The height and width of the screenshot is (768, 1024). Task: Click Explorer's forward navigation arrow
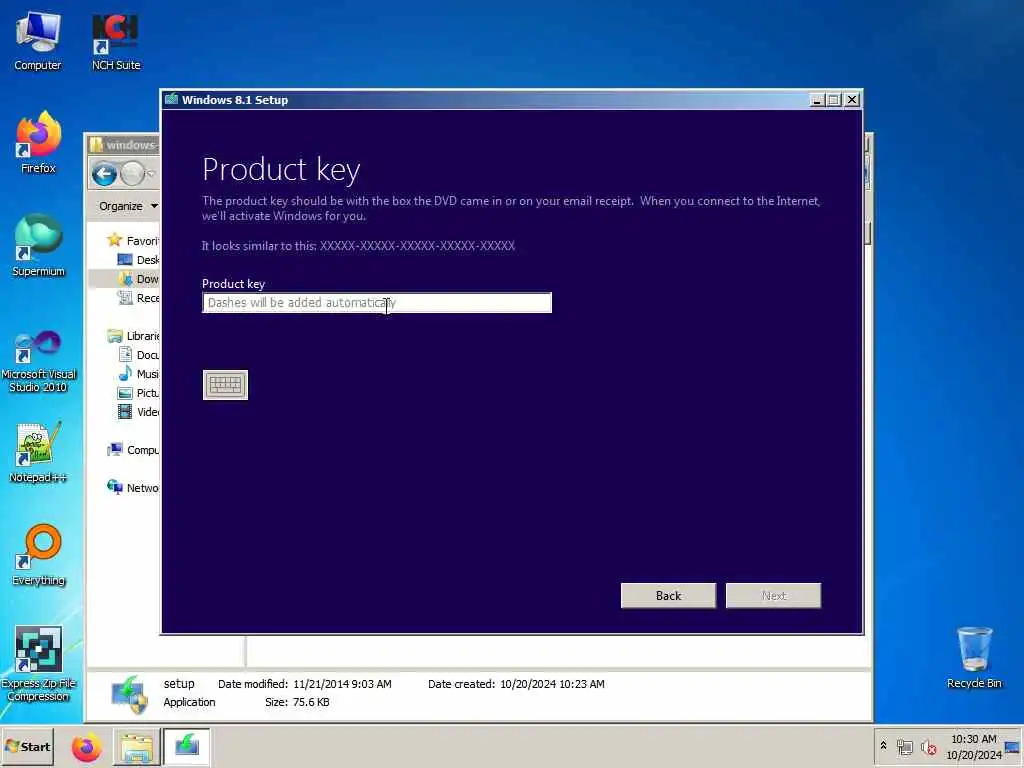tap(133, 174)
